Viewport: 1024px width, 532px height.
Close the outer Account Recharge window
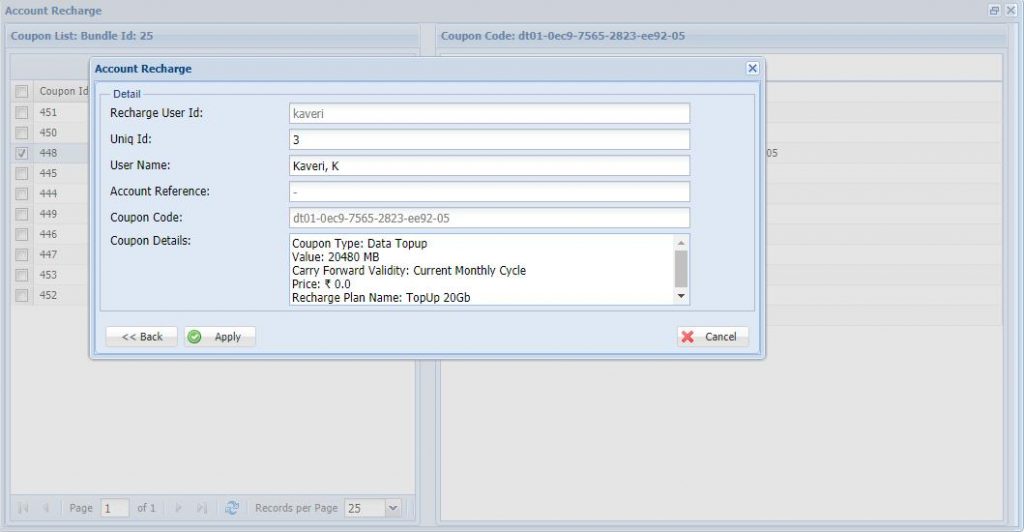click(x=1010, y=11)
